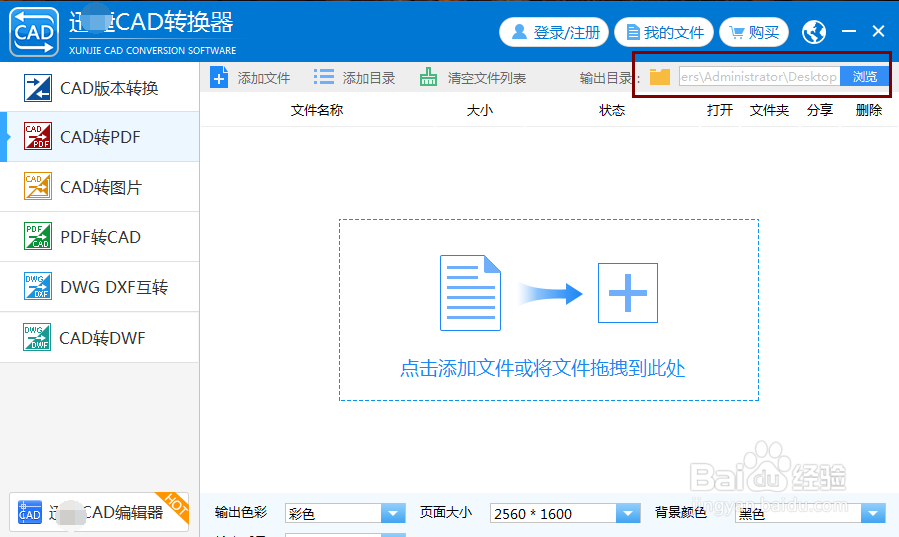Launch the CAD编辑器 HOT button

(99, 512)
